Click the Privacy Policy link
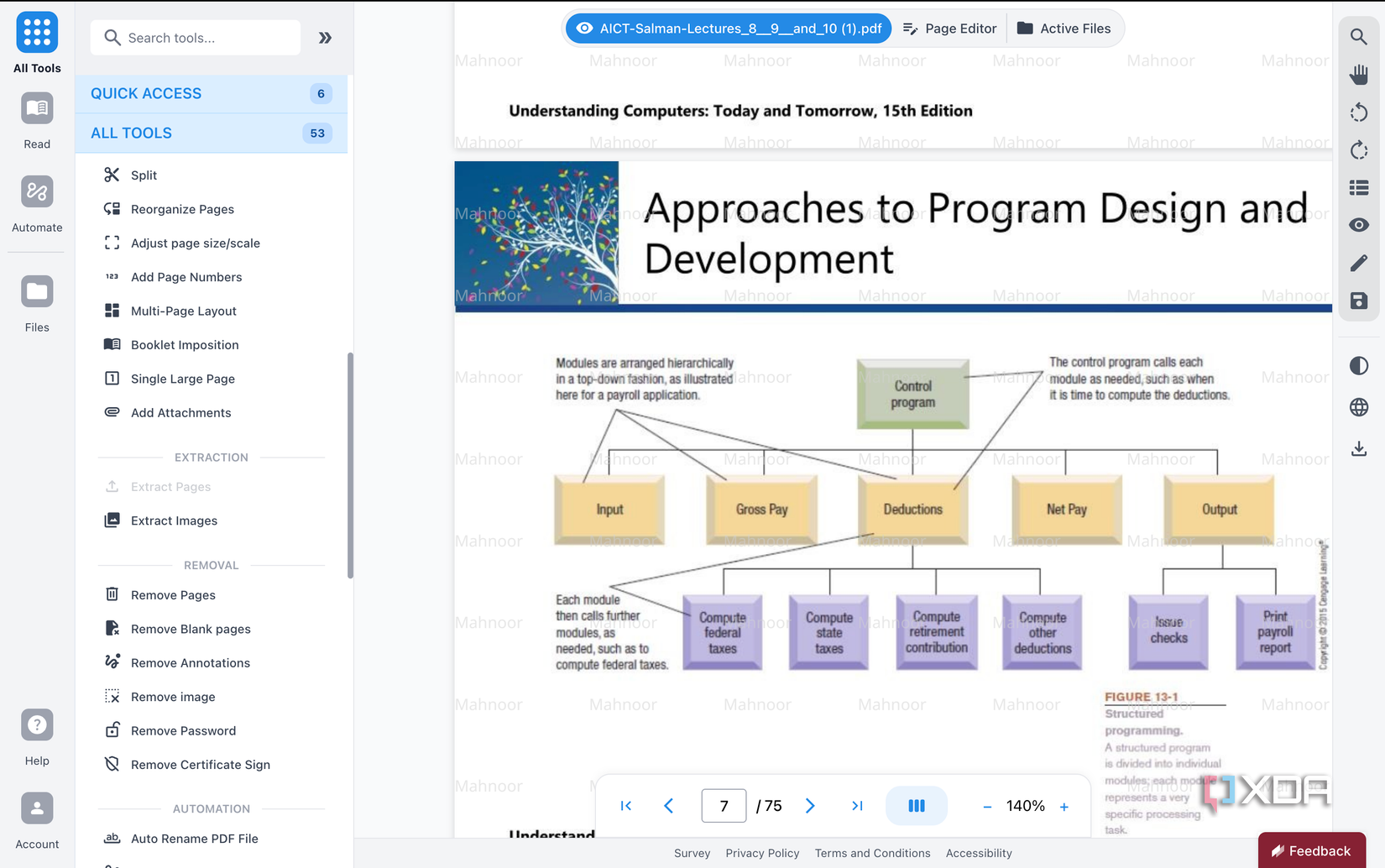 pos(762,853)
